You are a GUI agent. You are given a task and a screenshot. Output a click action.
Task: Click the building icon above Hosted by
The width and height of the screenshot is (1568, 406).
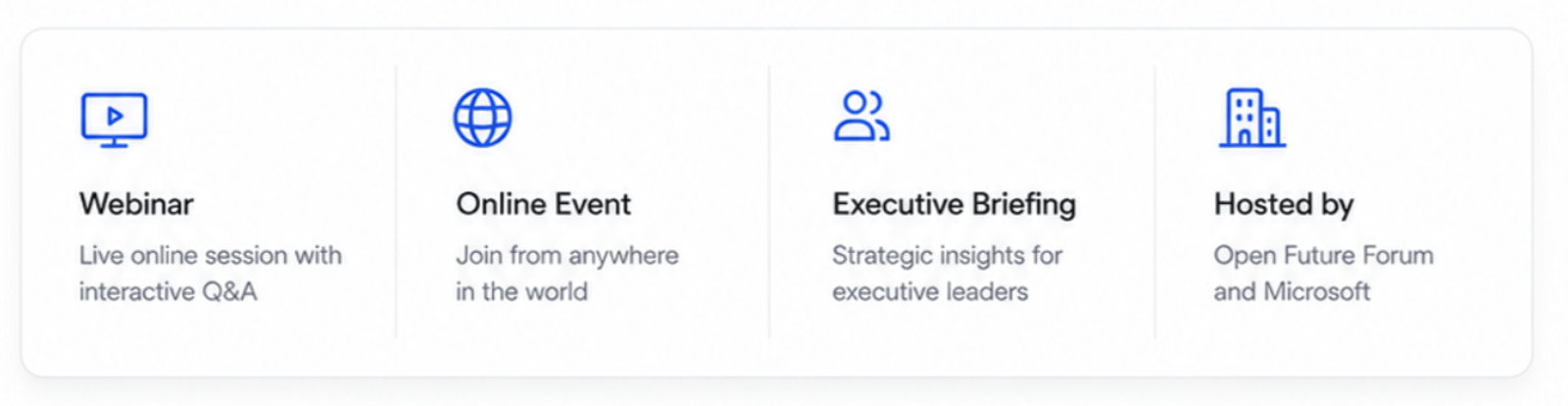tap(1251, 118)
